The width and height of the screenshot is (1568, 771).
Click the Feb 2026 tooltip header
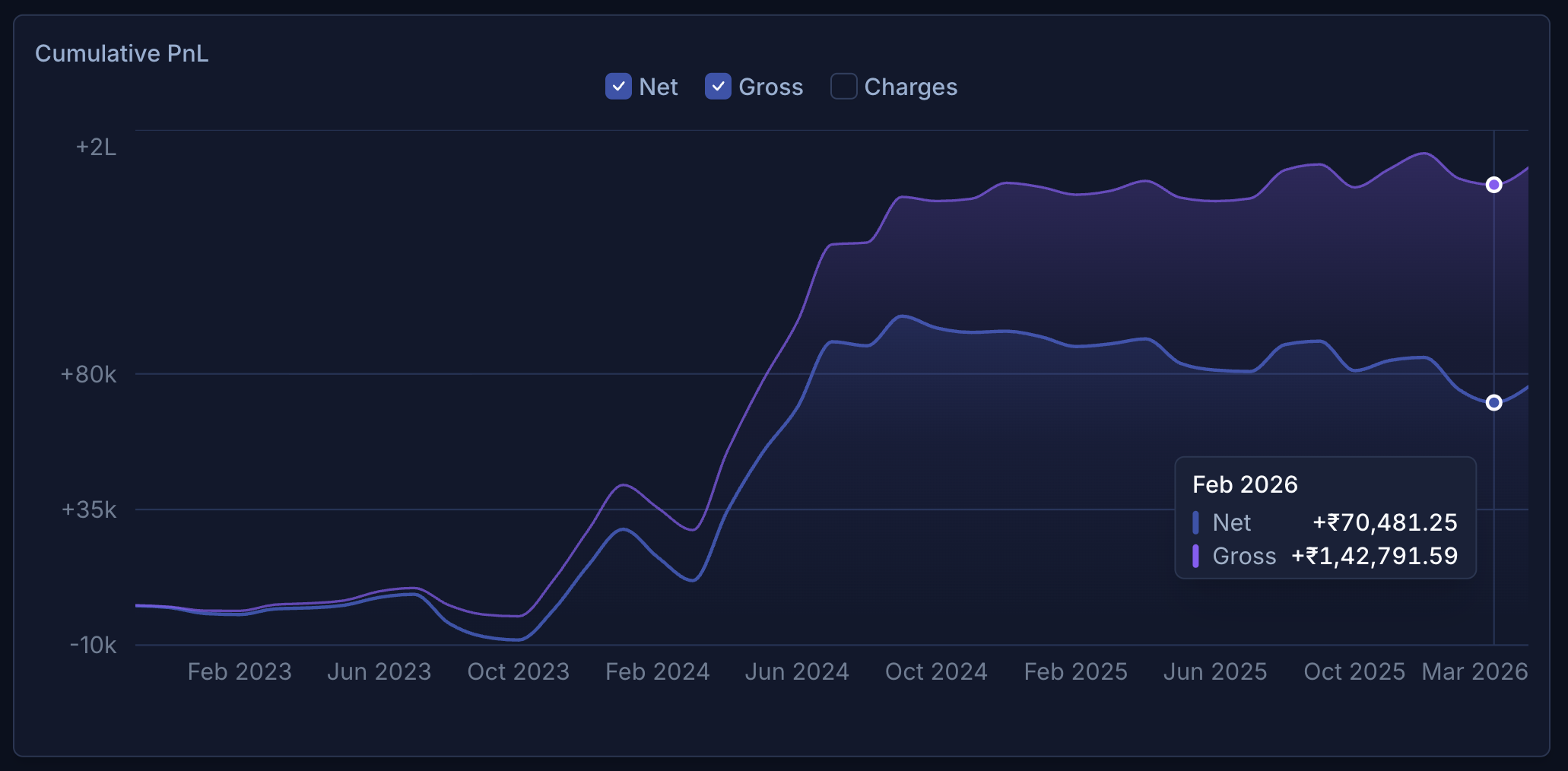[1245, 484]
